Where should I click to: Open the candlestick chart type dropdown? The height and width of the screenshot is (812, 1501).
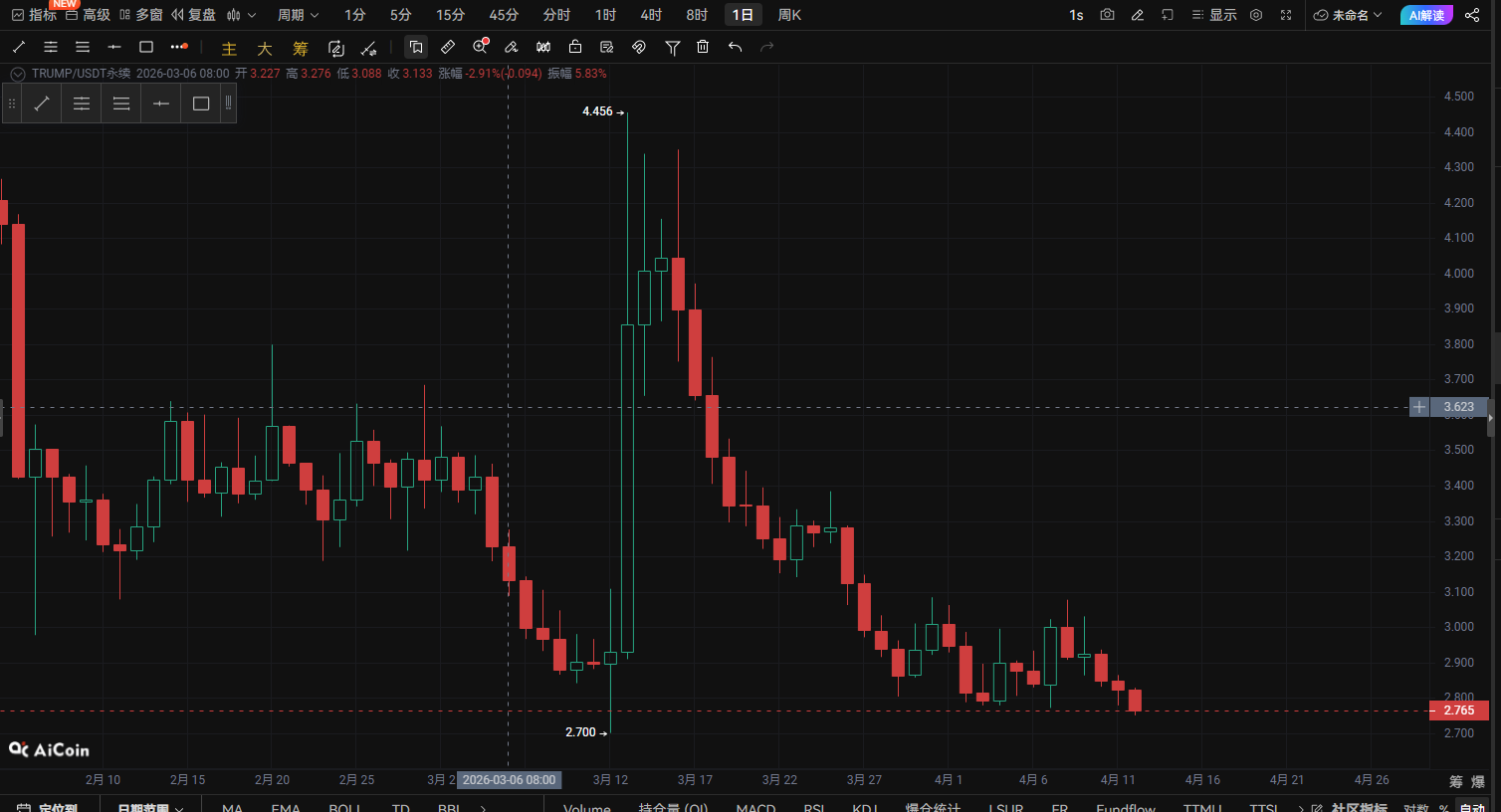coord(241,15)
